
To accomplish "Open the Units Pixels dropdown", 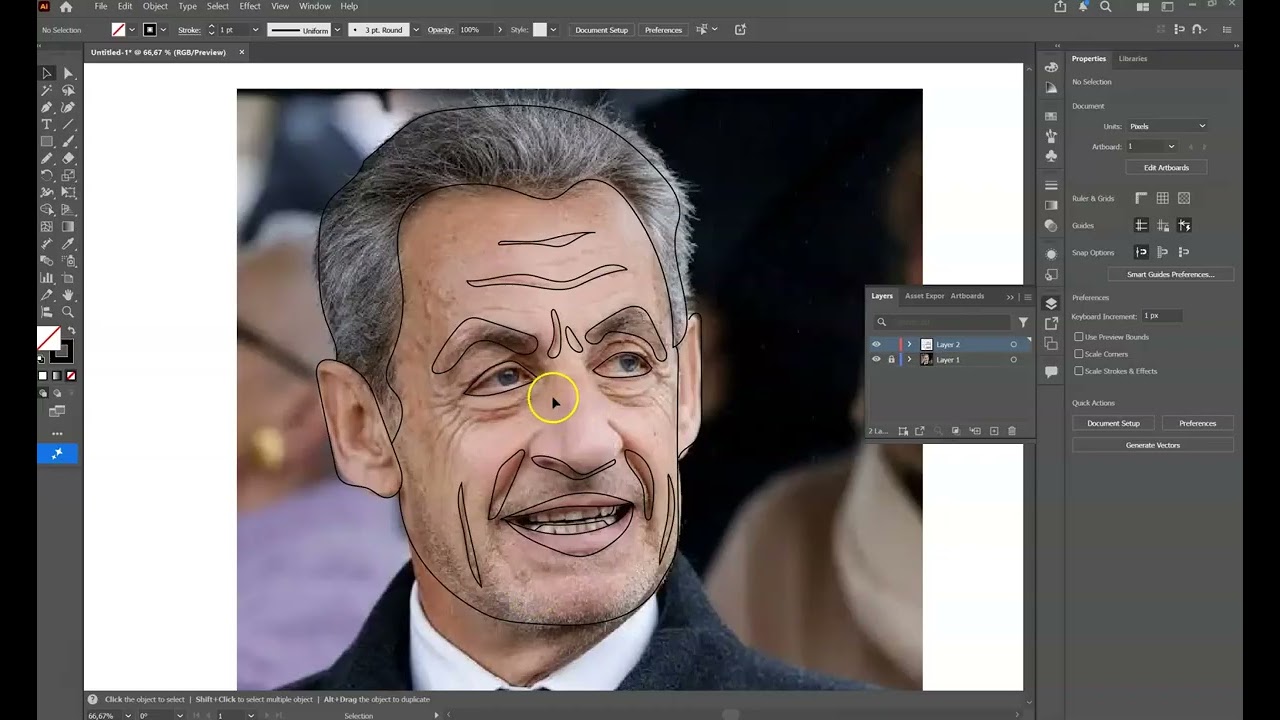I will tap(1167, 126).
